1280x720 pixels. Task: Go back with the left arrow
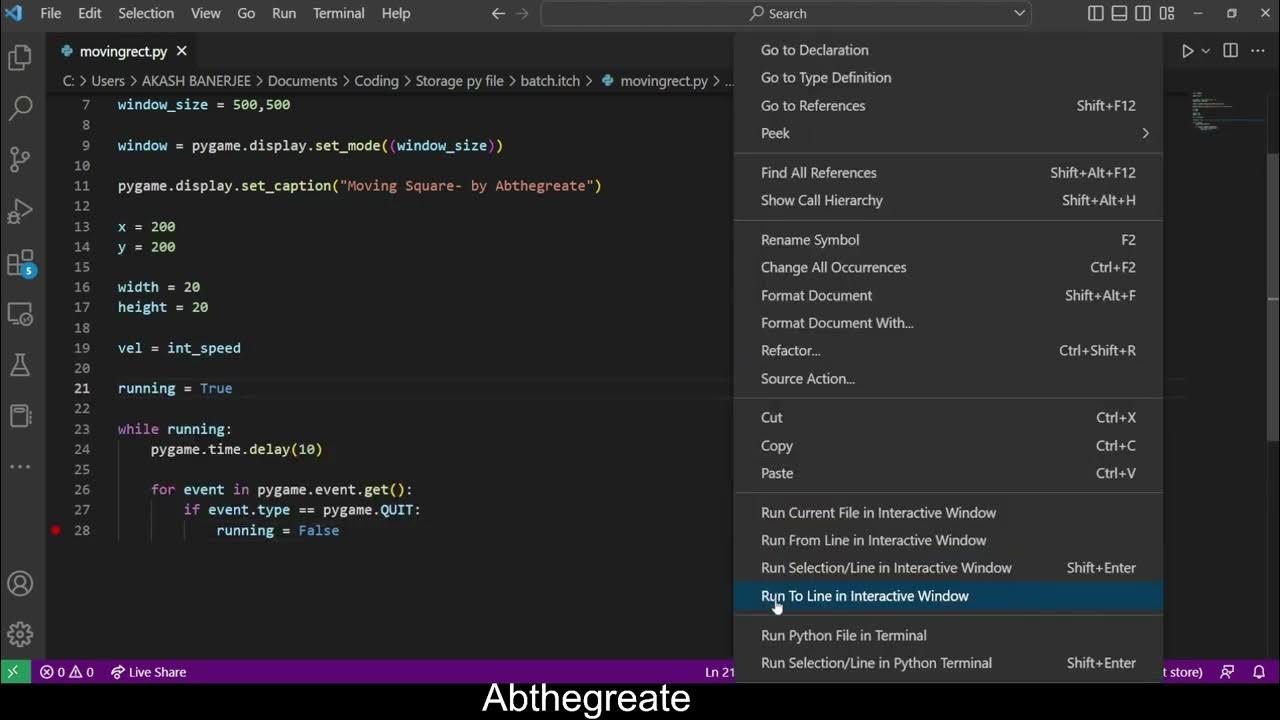(x=498, y=13)
